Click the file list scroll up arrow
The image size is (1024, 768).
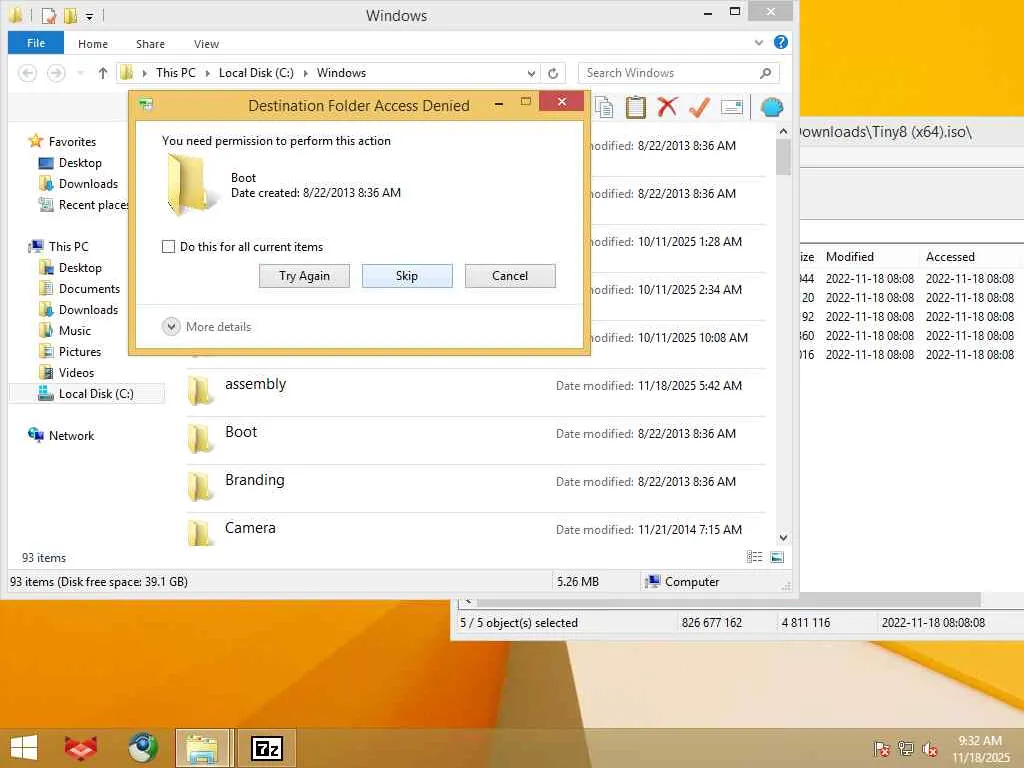(783, 131)
